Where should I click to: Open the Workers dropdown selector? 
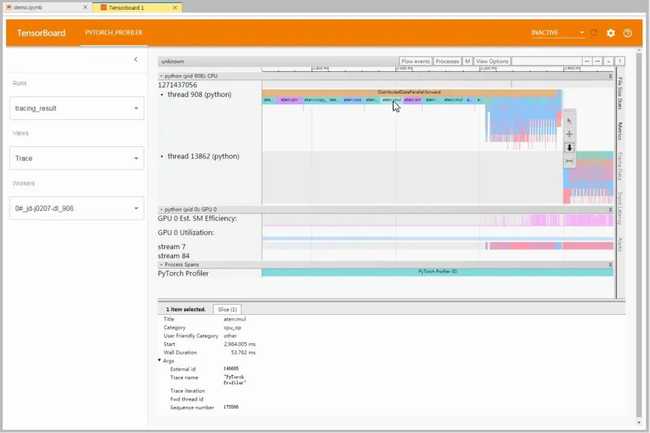[78, 208]
